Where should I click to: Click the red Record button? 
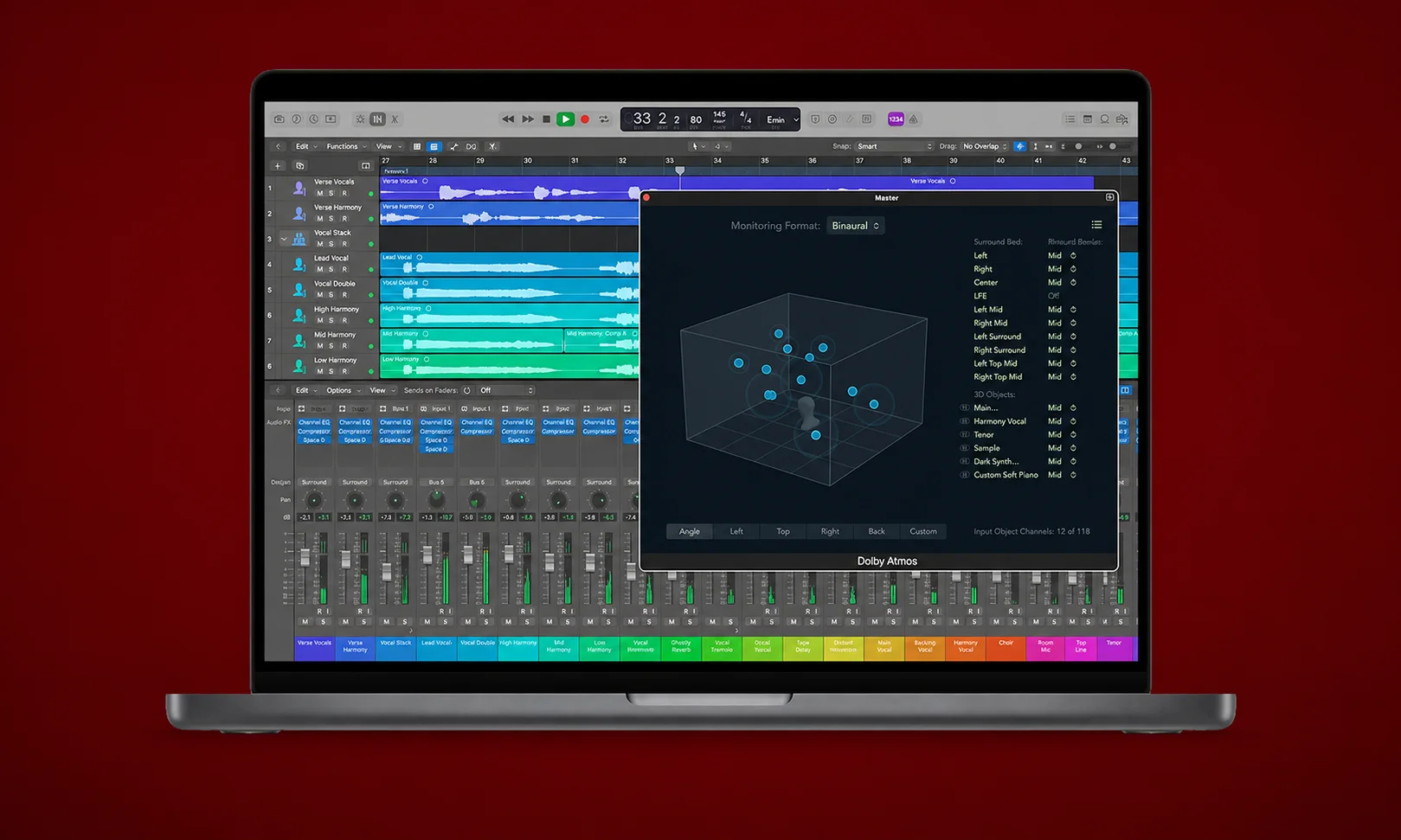coord(585,119)
